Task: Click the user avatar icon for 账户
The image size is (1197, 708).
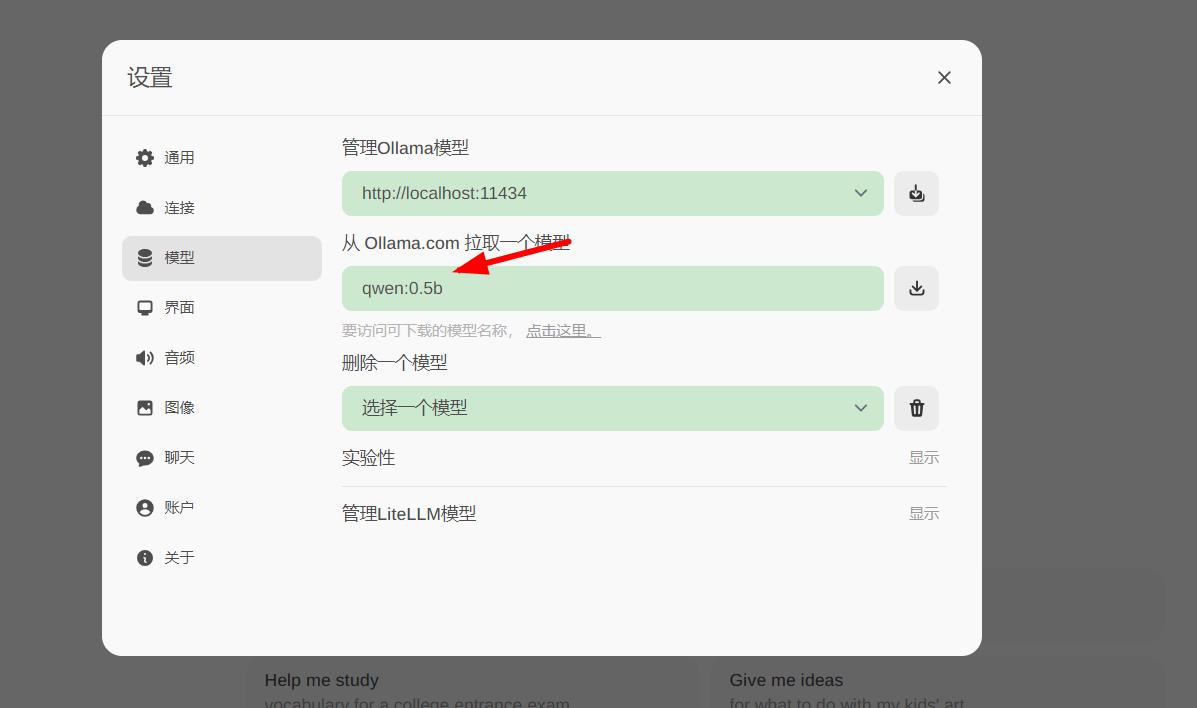Action: pyautogui.click(x=144, y=508)
